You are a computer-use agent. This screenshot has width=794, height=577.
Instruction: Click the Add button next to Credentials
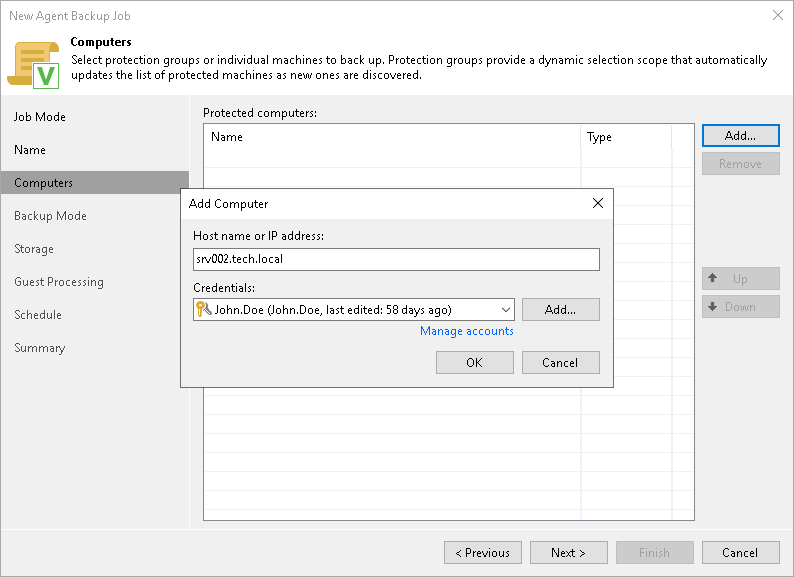pyautogui.click(x=560, y=310)
